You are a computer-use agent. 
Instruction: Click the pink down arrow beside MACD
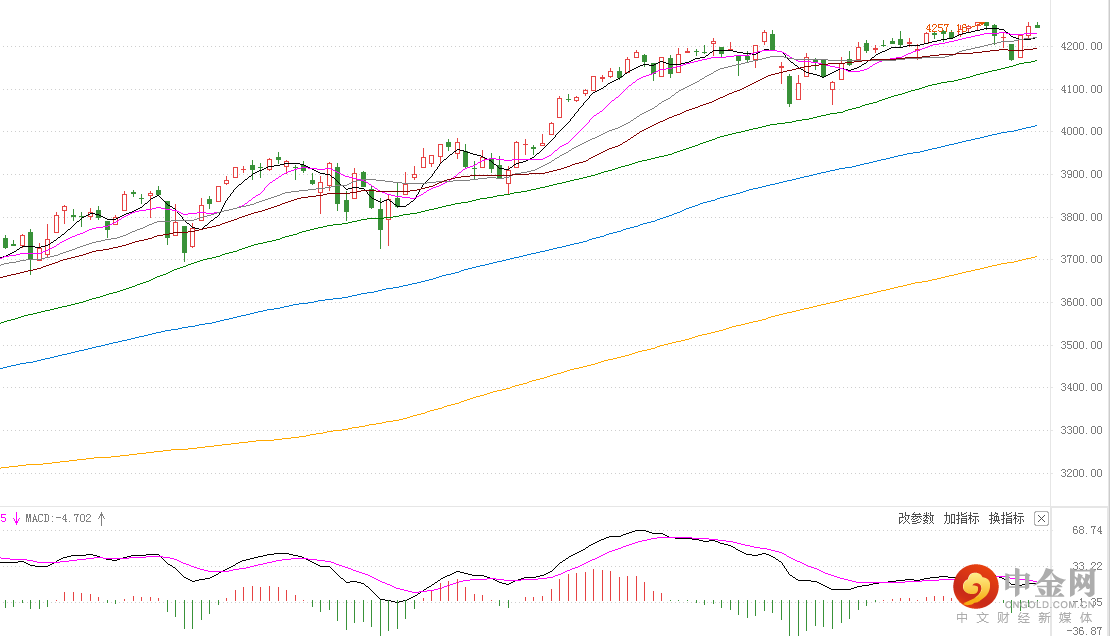pos(17,518)
